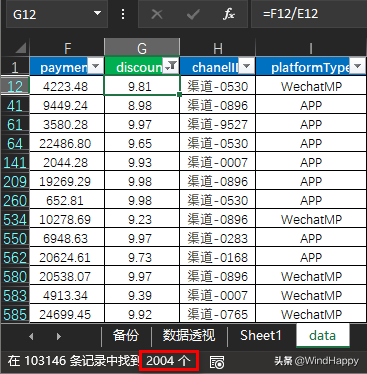Viewport: 367px width, 374px height.
Task: Click cell with value 4223.48
Action: tap(67, 86)
